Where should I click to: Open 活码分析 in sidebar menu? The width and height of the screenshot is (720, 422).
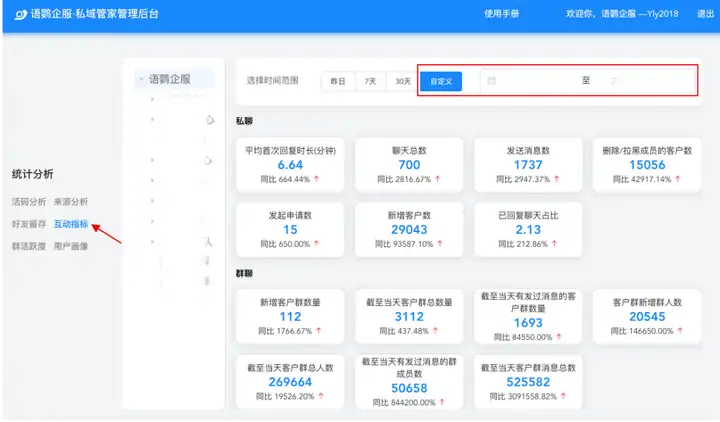click(x=28, y=201)
